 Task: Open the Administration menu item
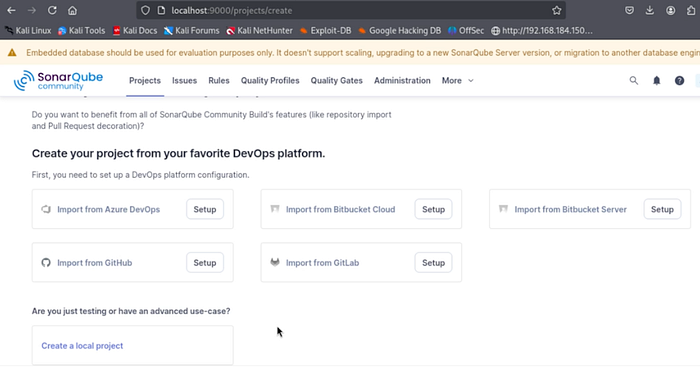[402, 80]
